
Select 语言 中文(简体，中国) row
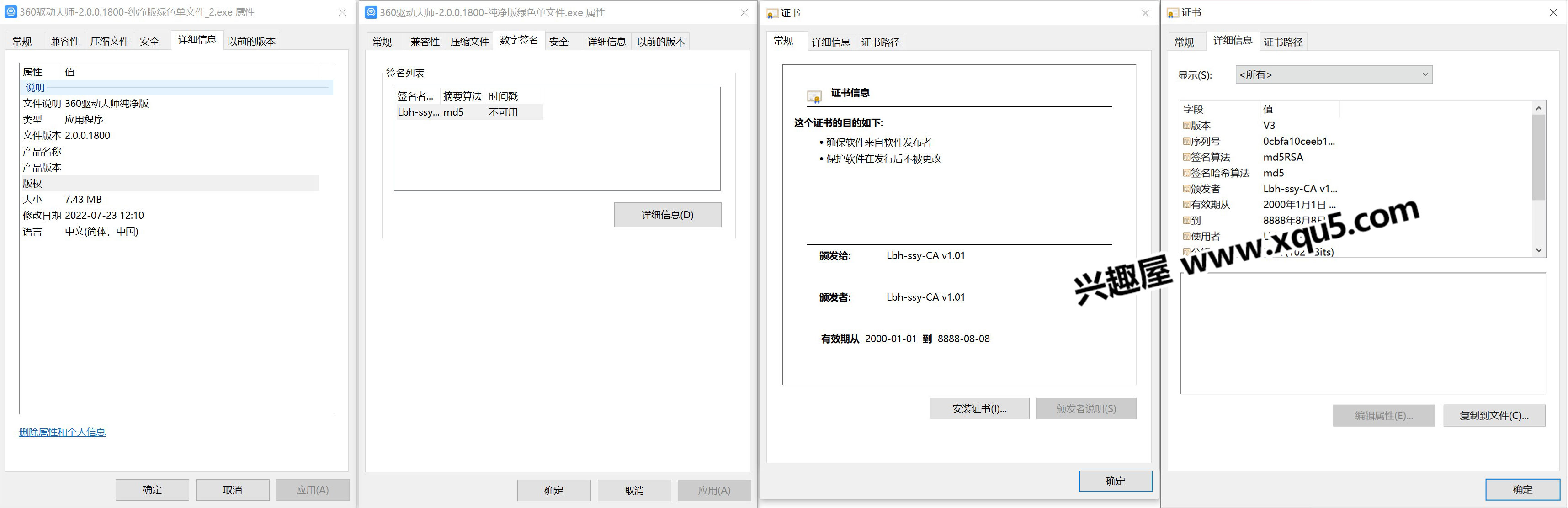pyautogui.click(x=170, y=231)
